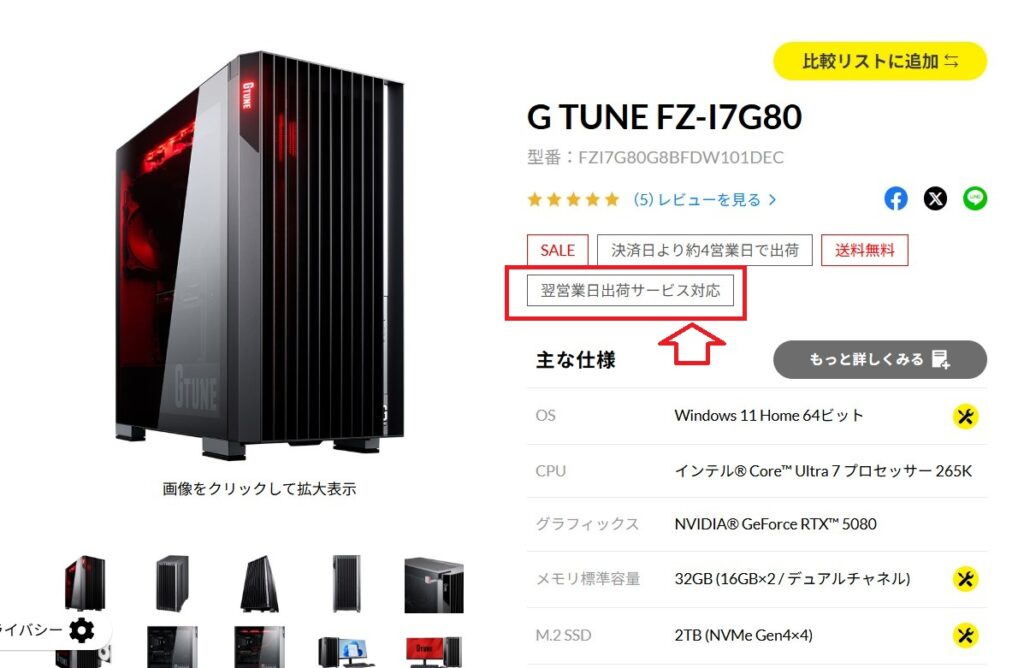Click the SALE tag
This screenshot has width=1024, height=668.
pos(558,250)
